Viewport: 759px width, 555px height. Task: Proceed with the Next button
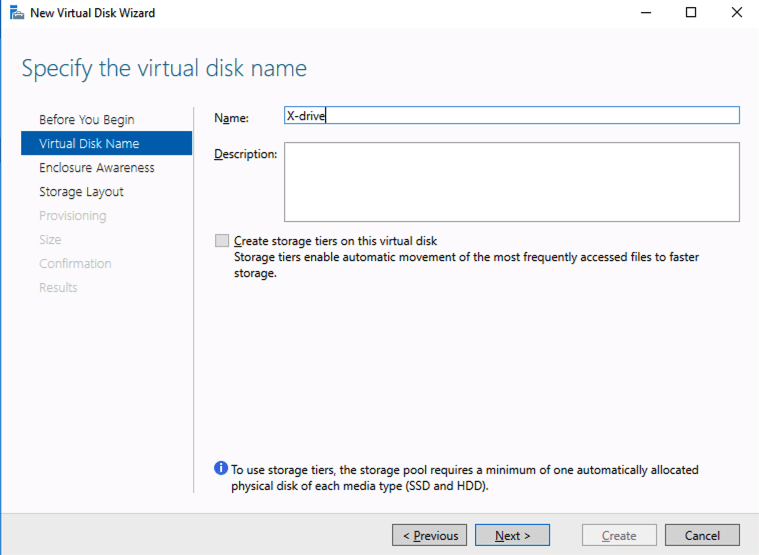(x=512, y=536)
